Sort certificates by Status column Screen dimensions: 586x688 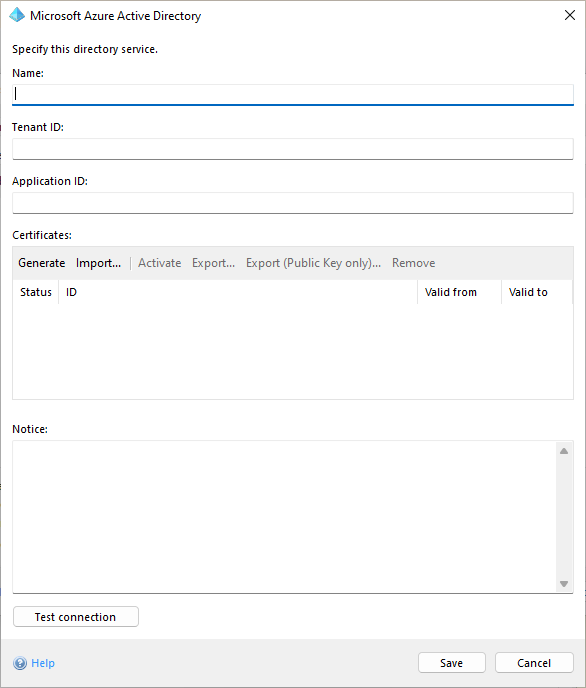click(36, 292)
